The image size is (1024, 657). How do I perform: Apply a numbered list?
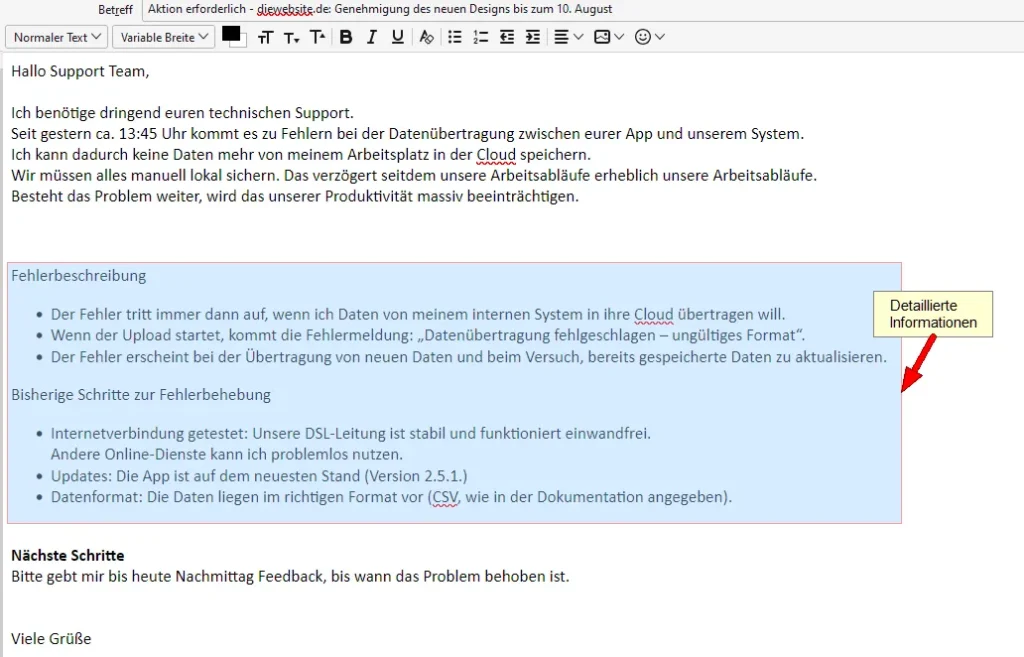(480, 37)
